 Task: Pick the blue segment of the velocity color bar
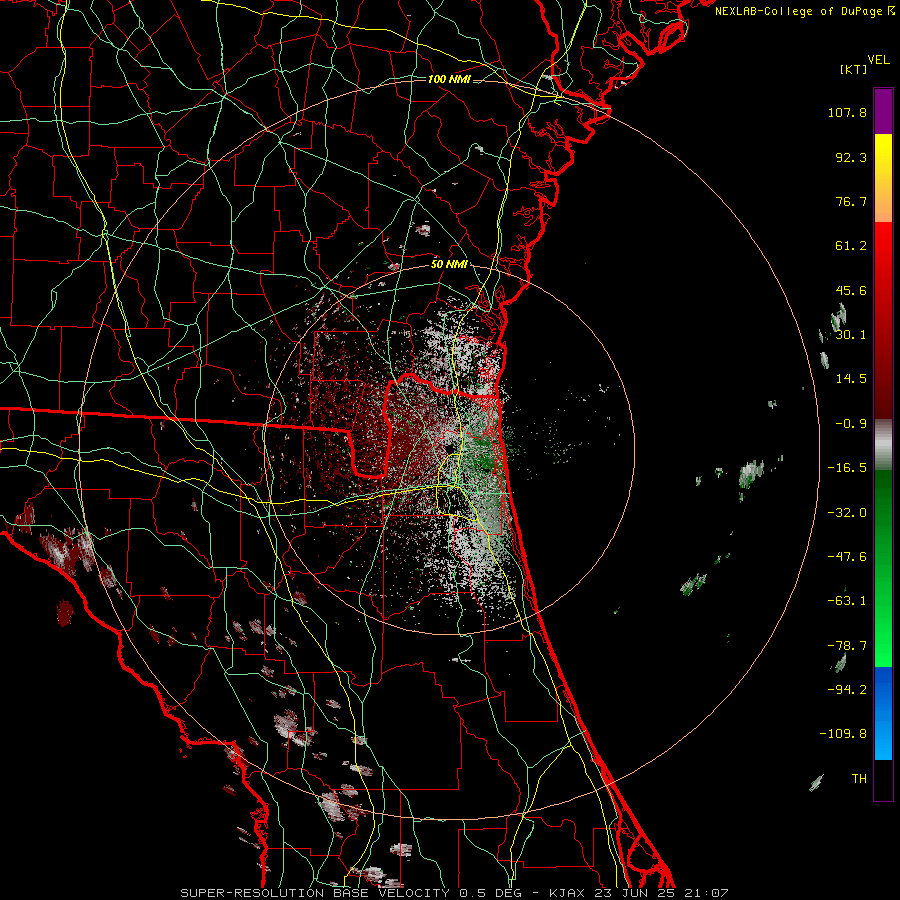tap(883, 713)
